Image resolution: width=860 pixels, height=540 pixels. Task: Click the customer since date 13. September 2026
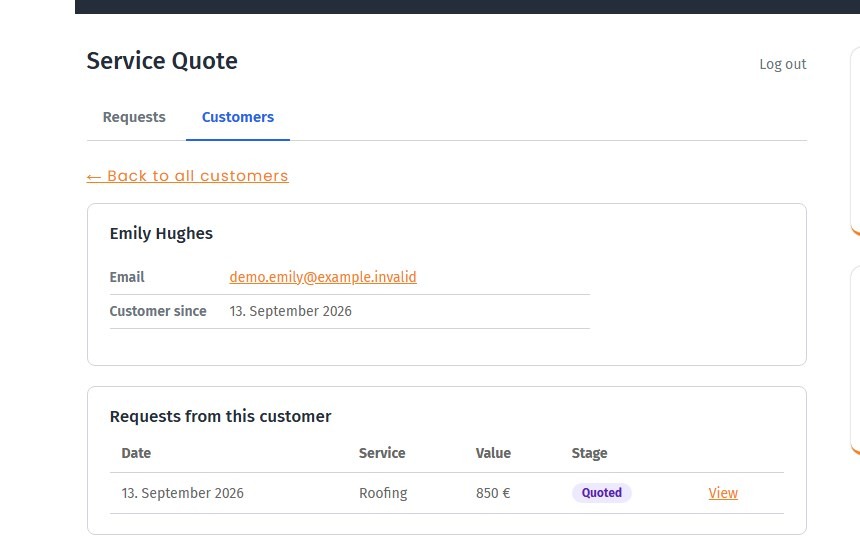pos(291,311)
